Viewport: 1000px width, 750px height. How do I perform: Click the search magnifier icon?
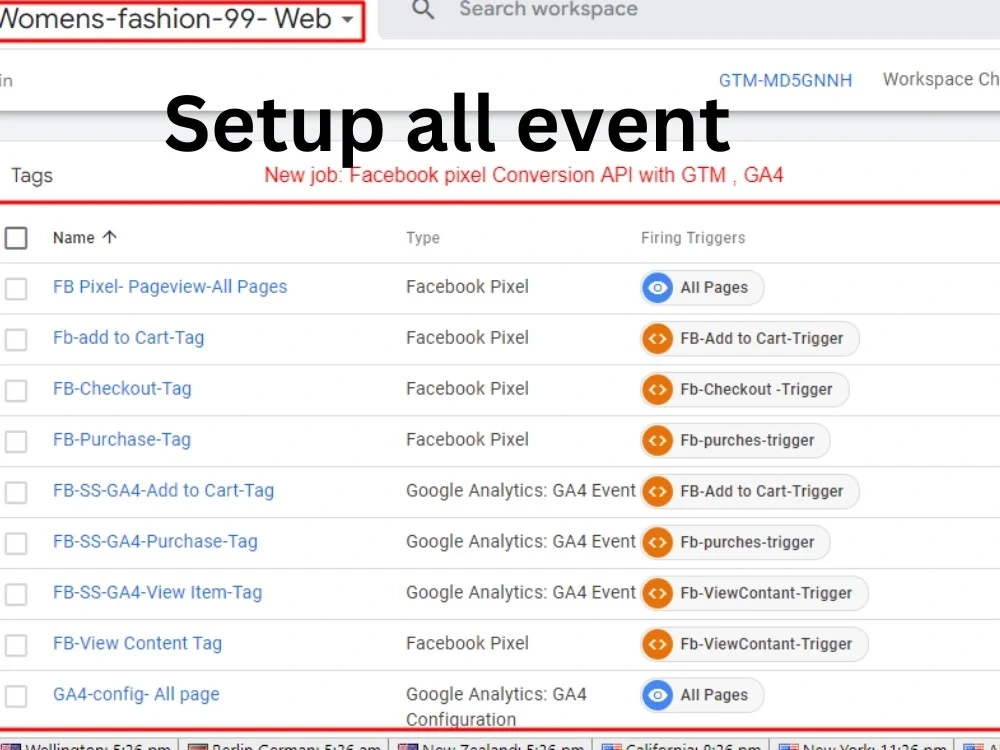[423, 10]
